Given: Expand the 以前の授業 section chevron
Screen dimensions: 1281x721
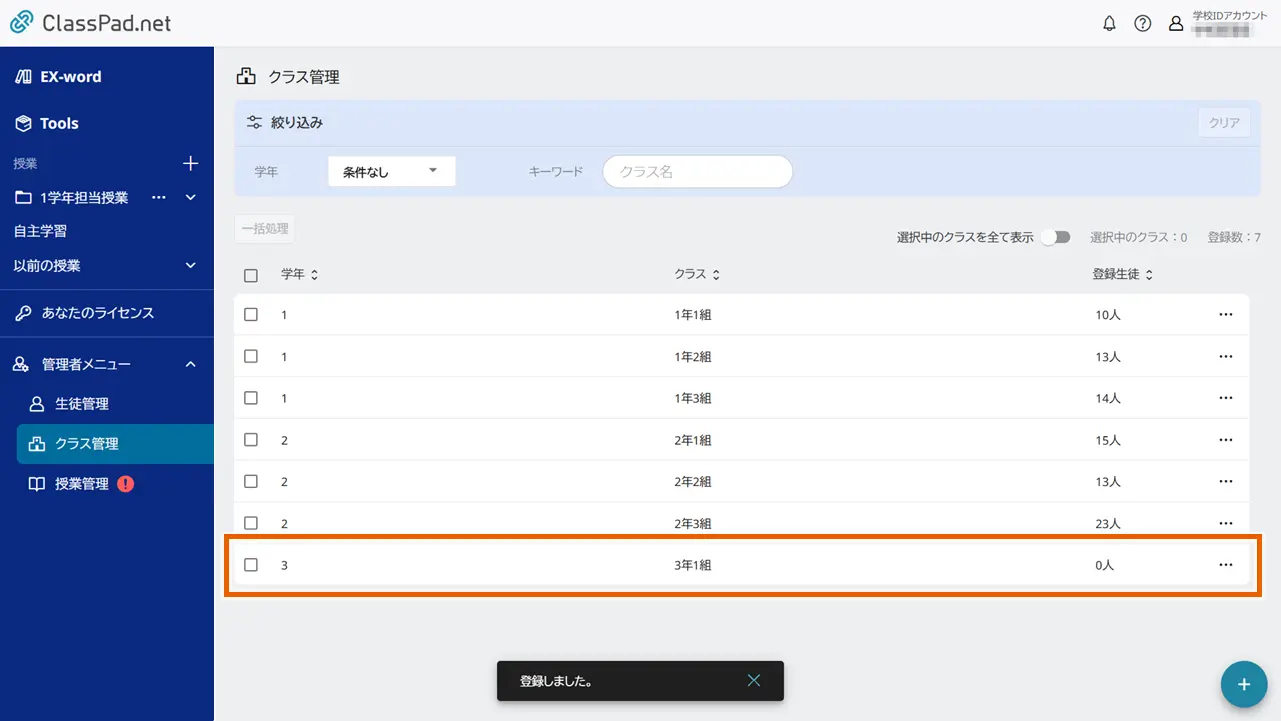Looking at the screenshot, I should pos(191,266).
